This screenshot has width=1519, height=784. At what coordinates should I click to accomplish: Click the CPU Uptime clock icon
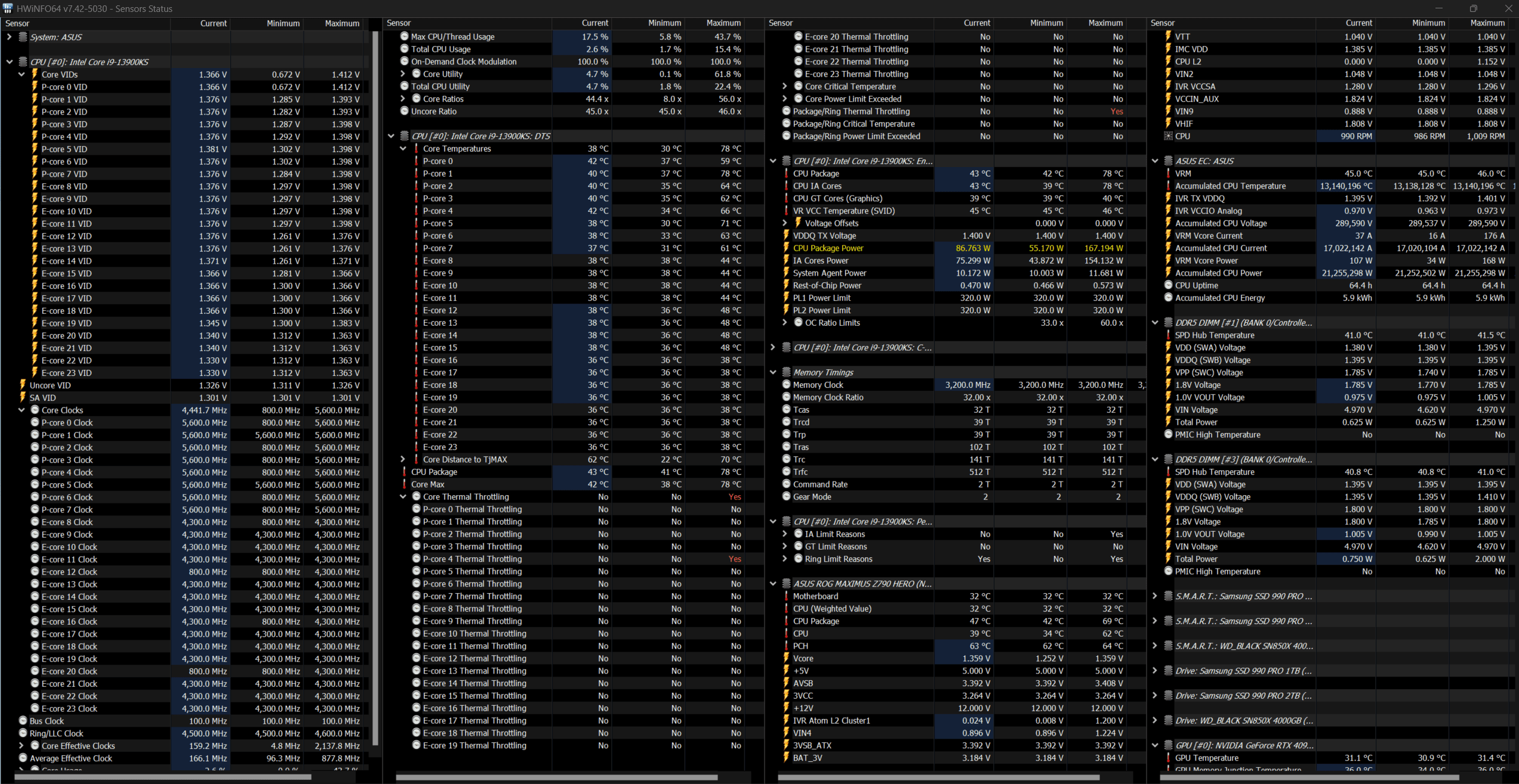pos(1168,285)
